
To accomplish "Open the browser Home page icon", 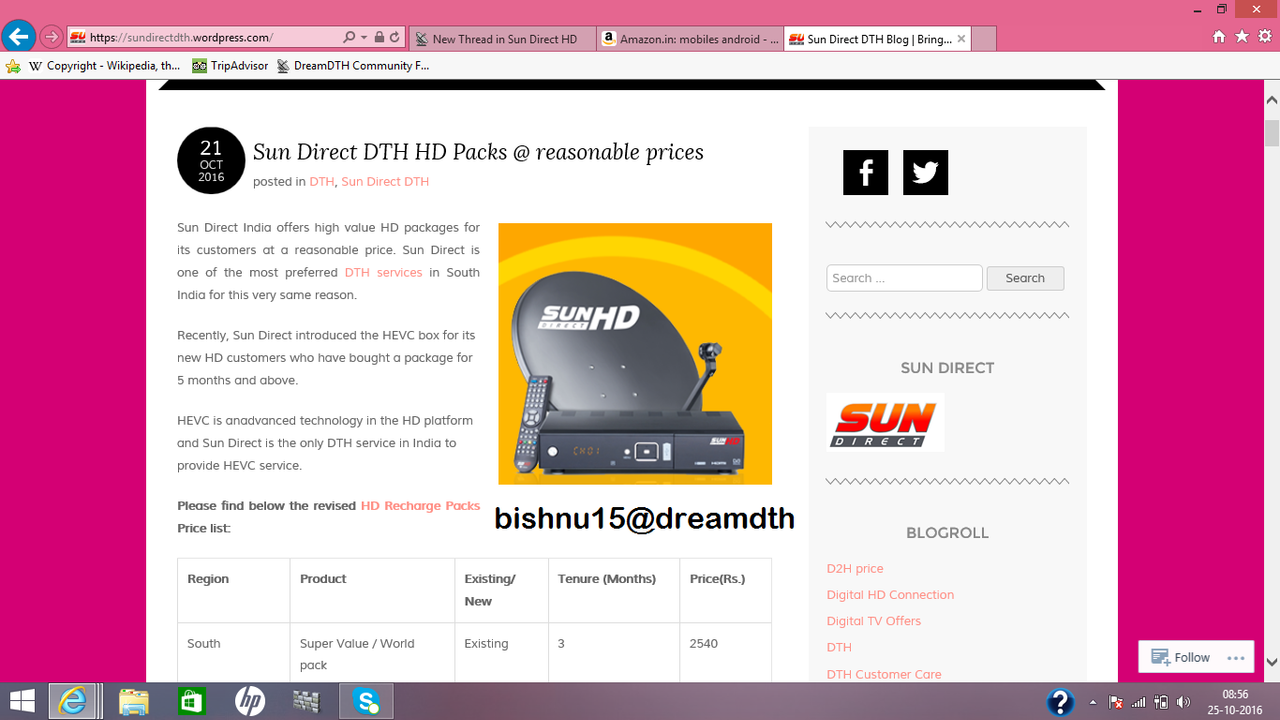I will pos(1218,37).
